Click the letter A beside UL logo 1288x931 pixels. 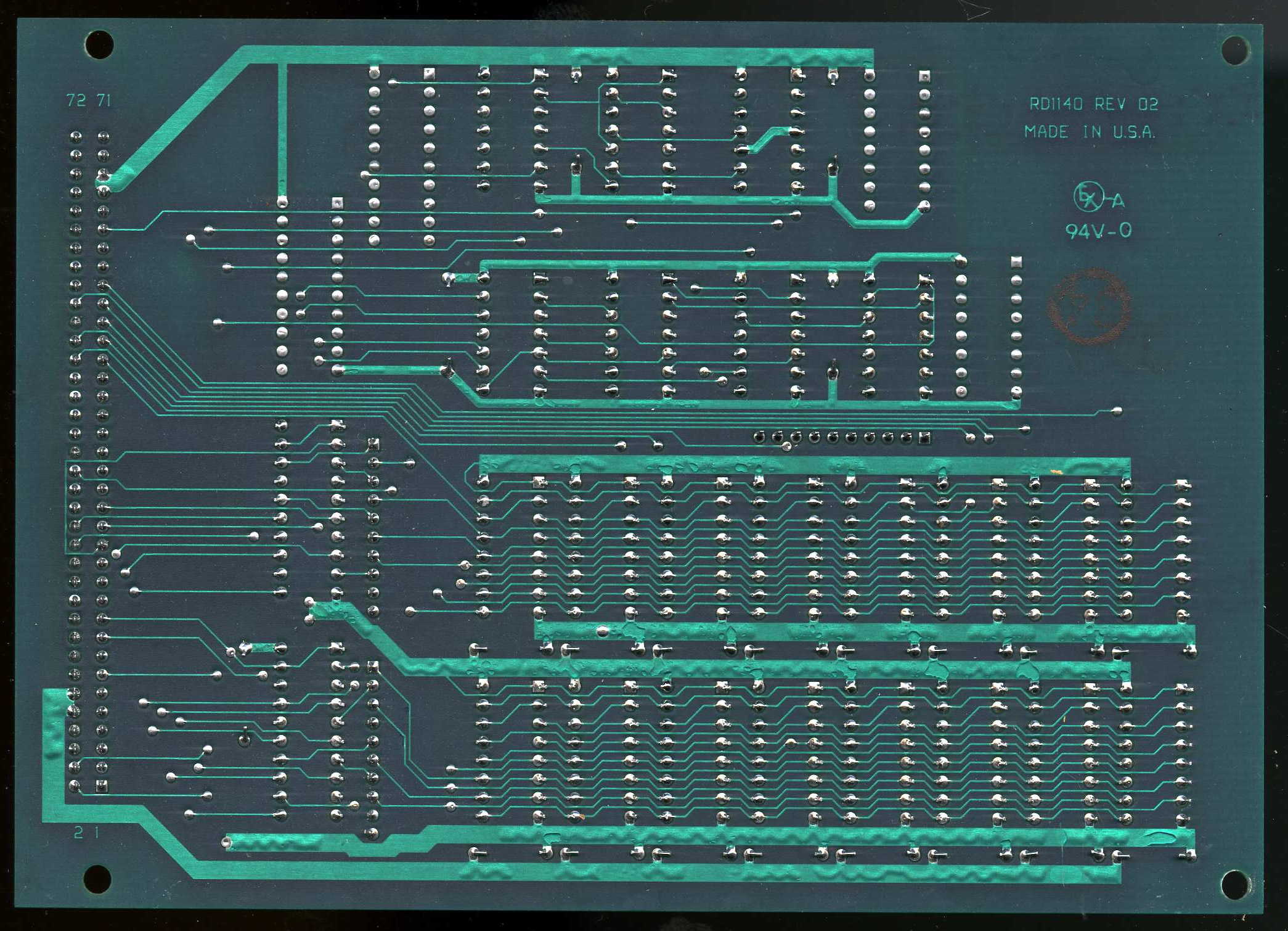(1119, 201)
